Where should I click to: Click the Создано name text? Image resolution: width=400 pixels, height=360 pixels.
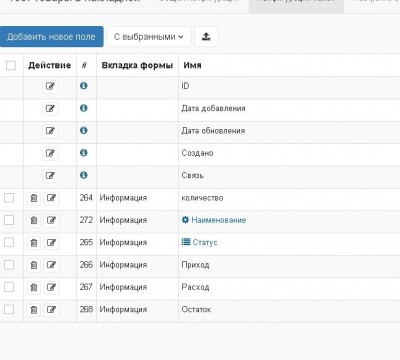click(x=197, y=153)
